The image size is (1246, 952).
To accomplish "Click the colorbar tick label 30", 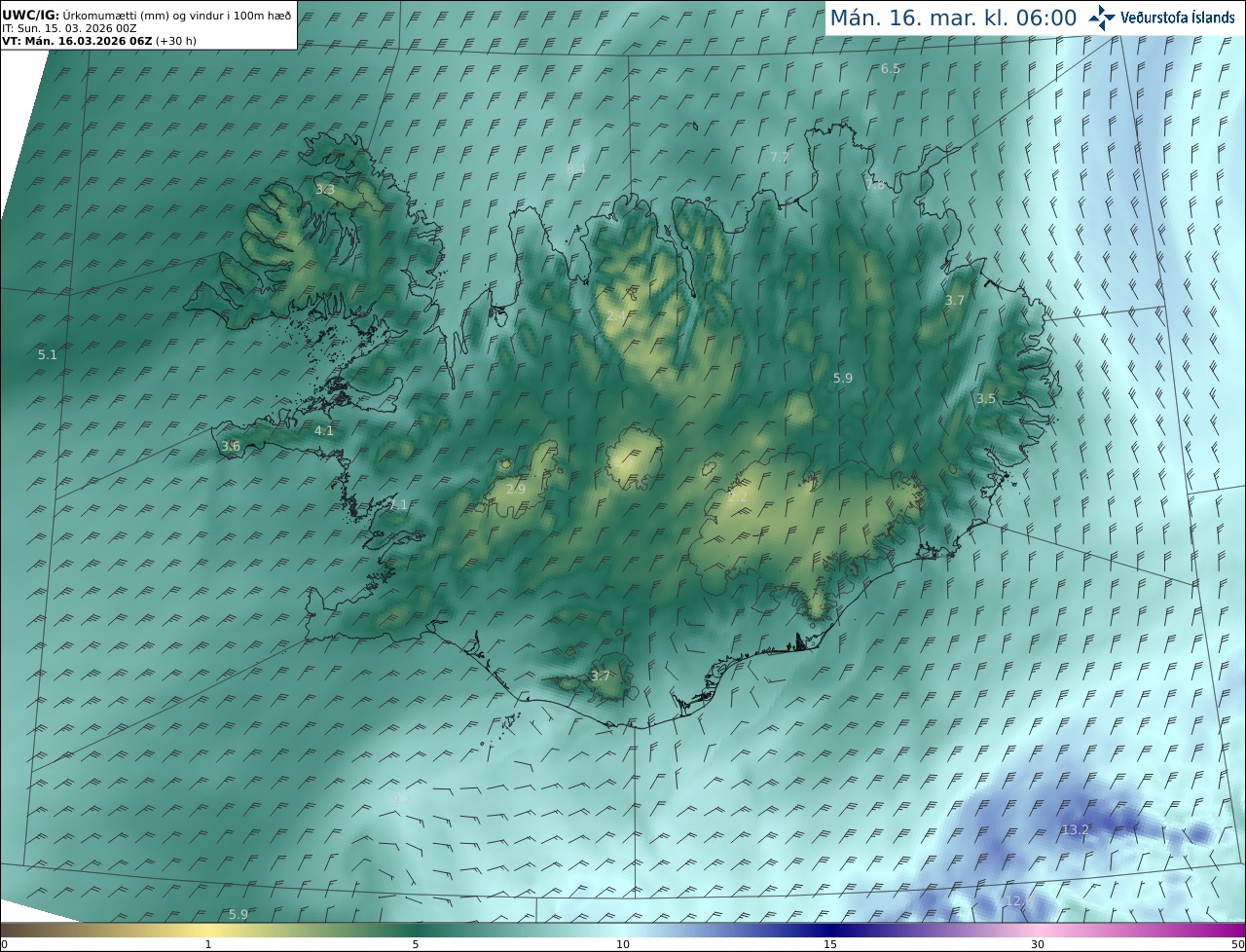I will point(1038,944).
